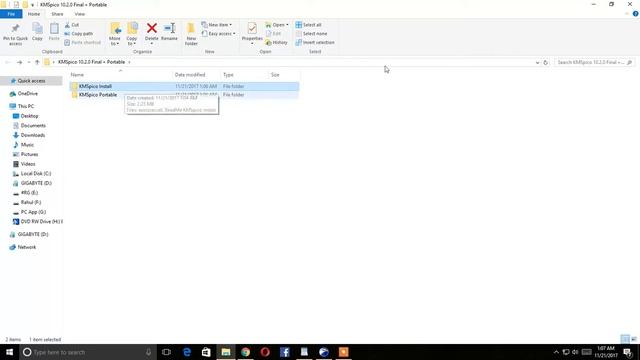Select This PC in navigation pane
This screenshot has height=360, width=640.
pos(26,106)
